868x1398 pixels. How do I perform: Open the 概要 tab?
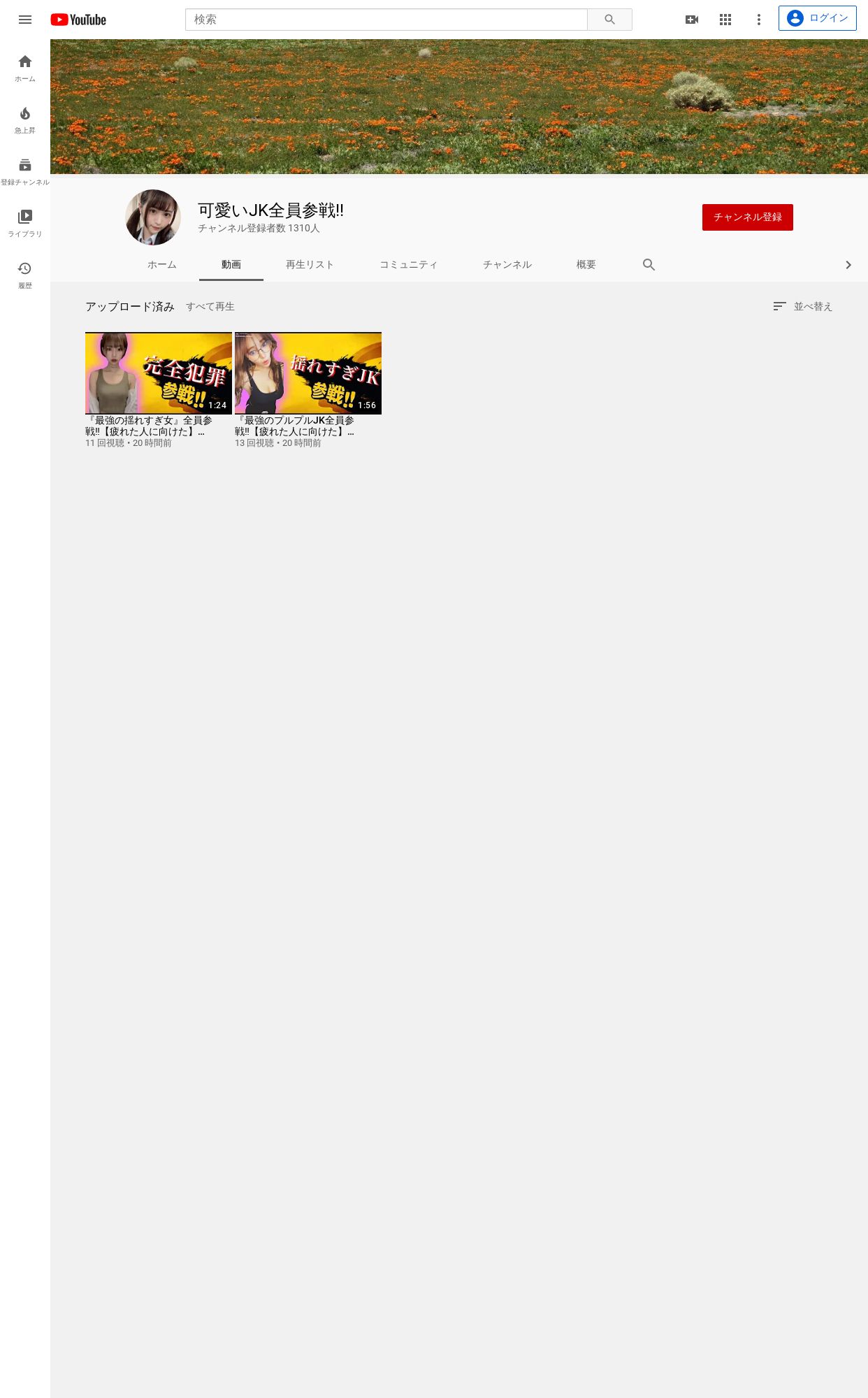(586, 265)
